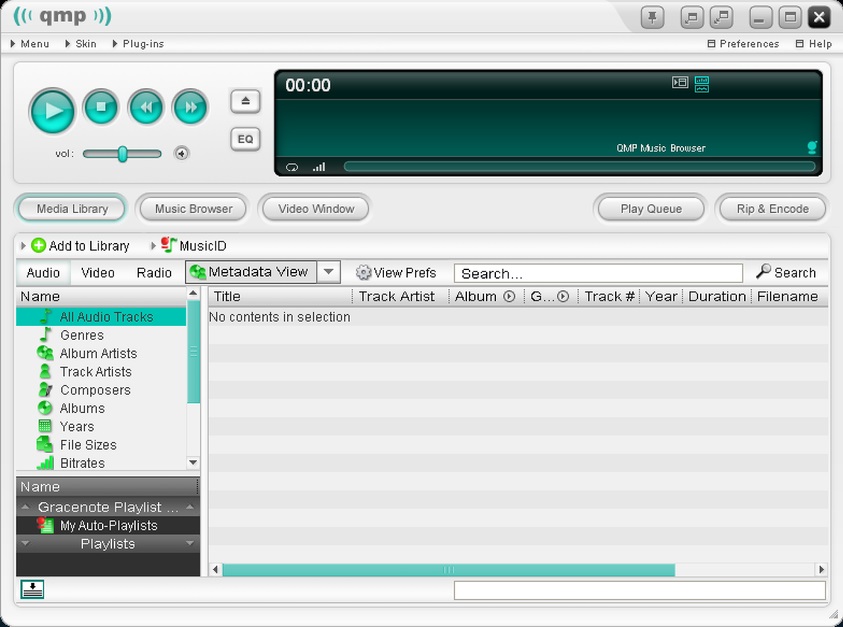This screenshot has height=627, width=843.
Task: Click the Add to Library plus icon
Action: click(39, 246)
